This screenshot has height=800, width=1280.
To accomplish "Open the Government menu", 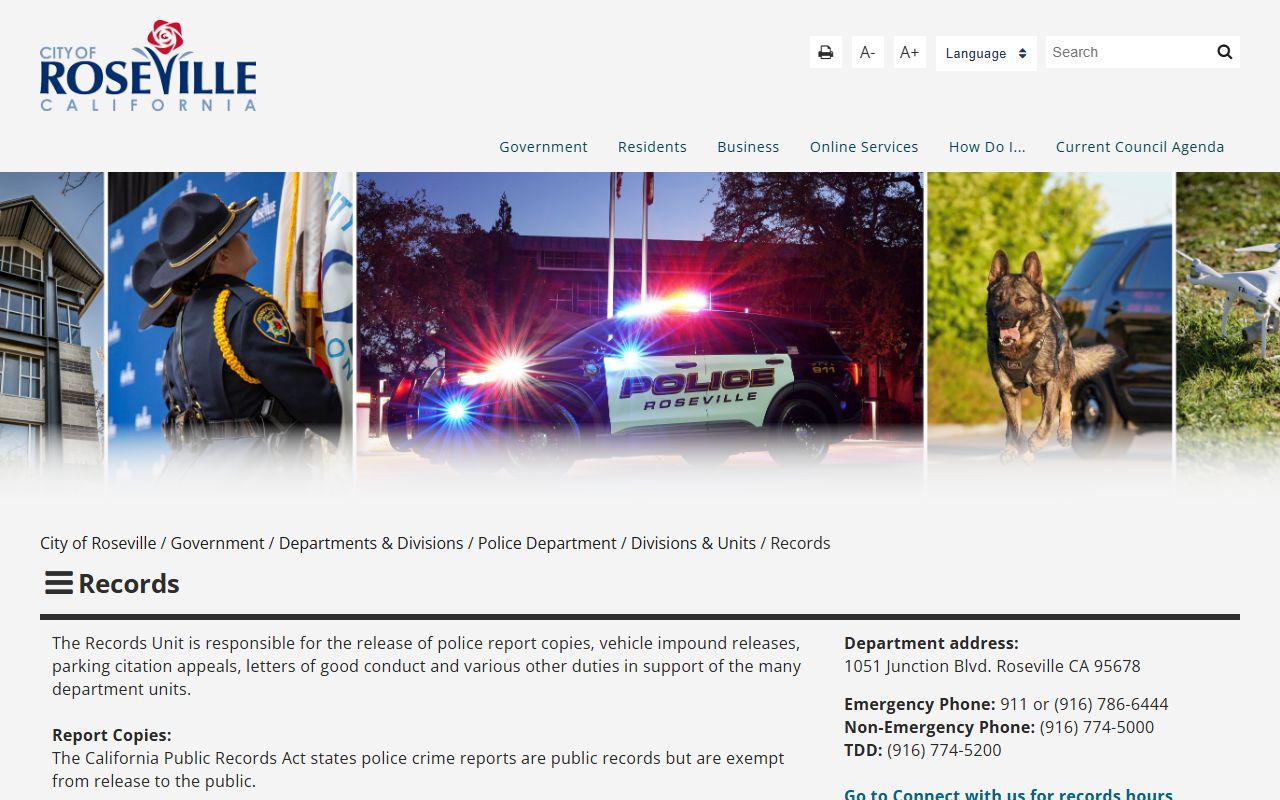I will (543, 147).
